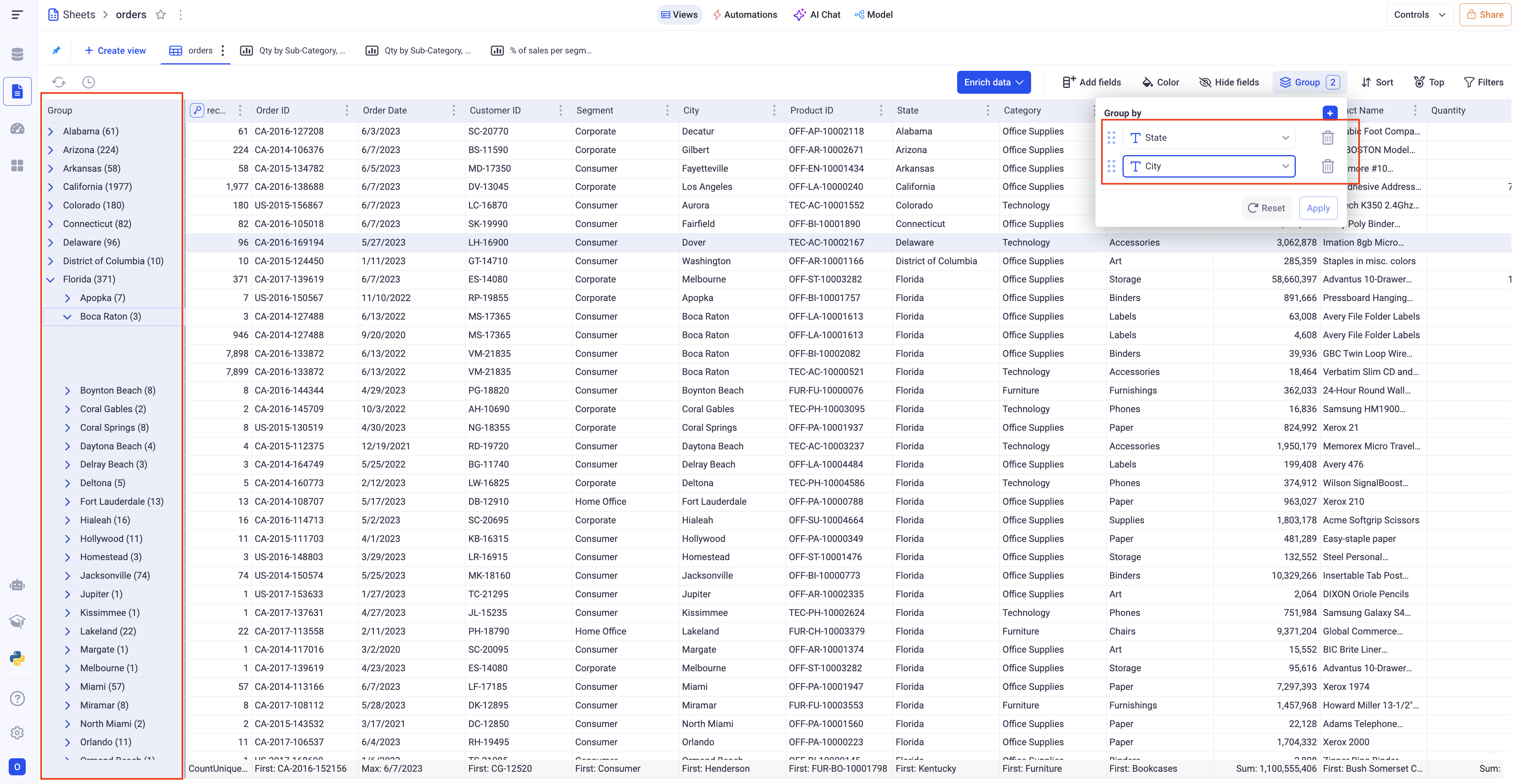This screenshot has width=1517, height=784.
Task: Click the pin view icon
Action: (57, 51)
